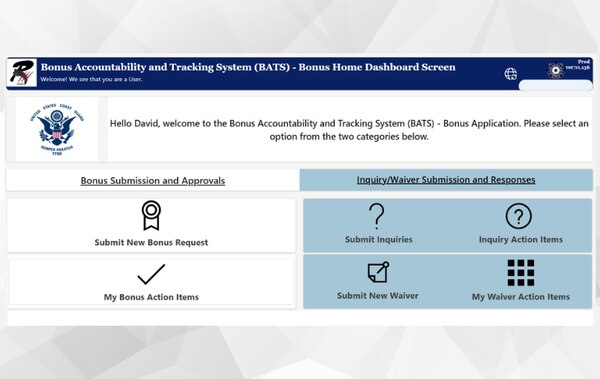View the My Waiver Action Items label
The width and height of the screenshot is (600, 379).
521,297
